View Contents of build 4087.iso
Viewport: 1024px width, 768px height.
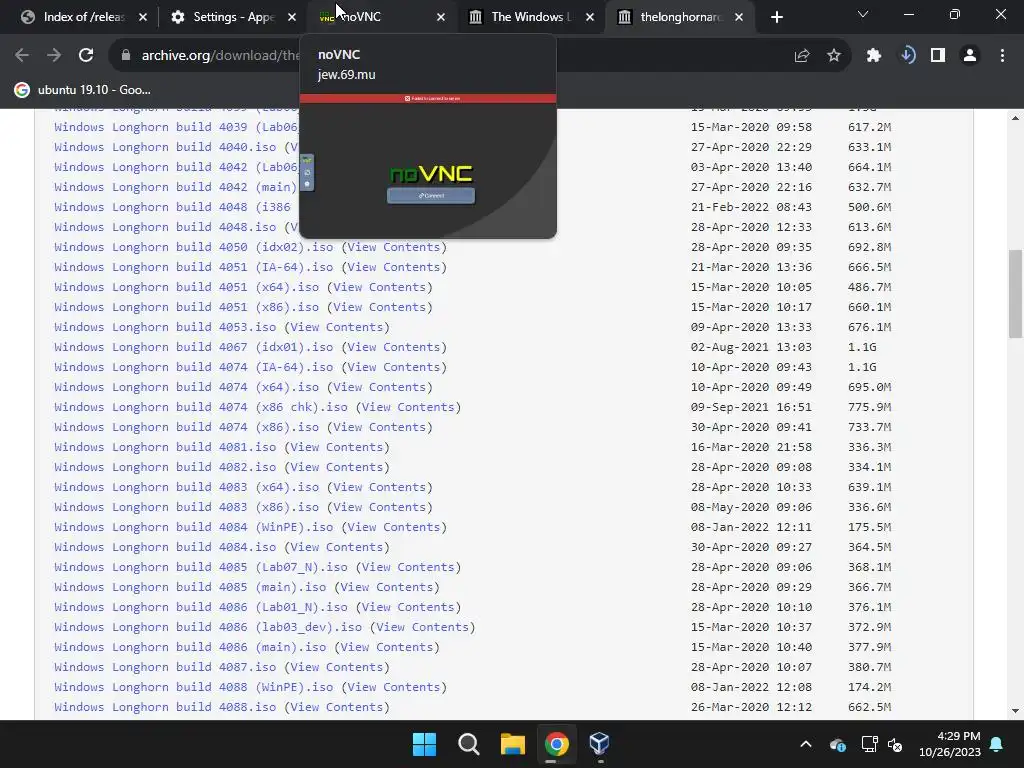click(x=336, y=667)
